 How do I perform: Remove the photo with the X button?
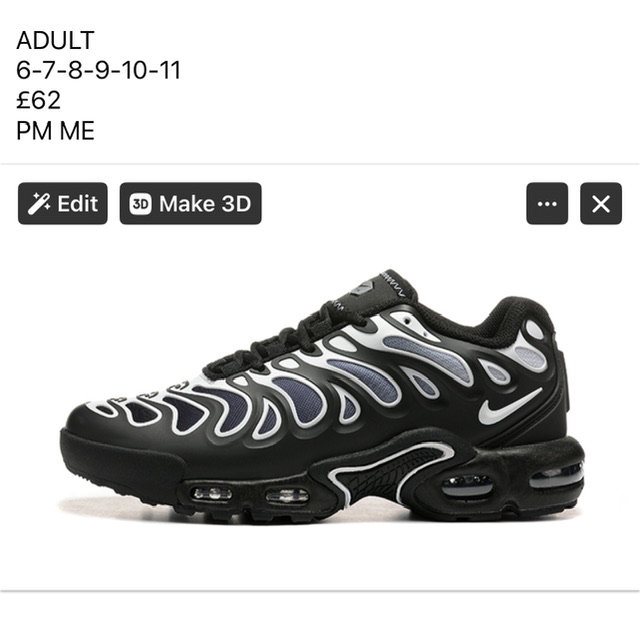pos(601,203)
